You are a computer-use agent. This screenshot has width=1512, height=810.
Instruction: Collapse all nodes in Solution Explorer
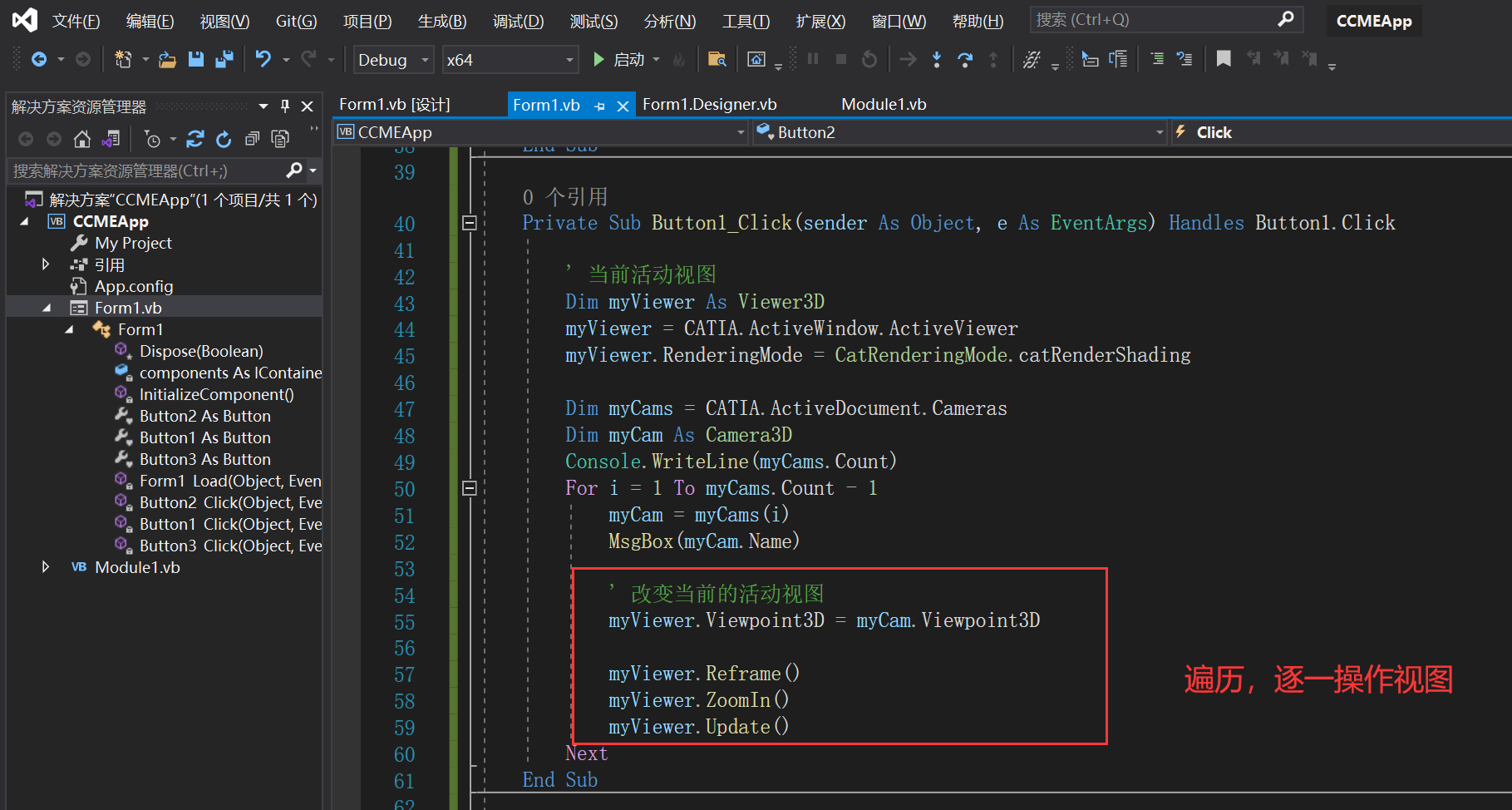pos(252,139)
